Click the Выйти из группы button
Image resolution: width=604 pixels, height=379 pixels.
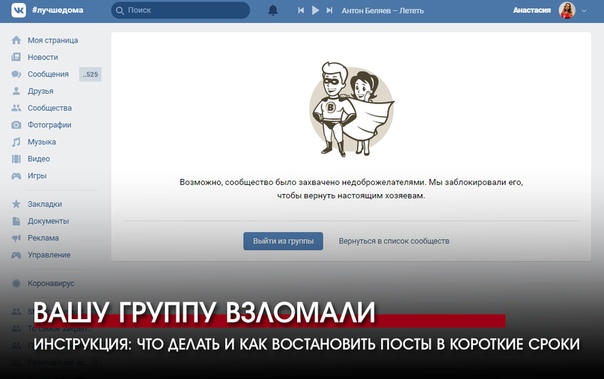tap(283, 241)
